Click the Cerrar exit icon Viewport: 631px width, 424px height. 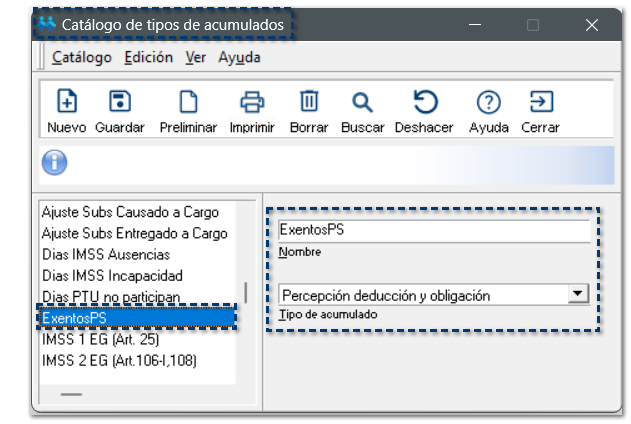point(540,102)
